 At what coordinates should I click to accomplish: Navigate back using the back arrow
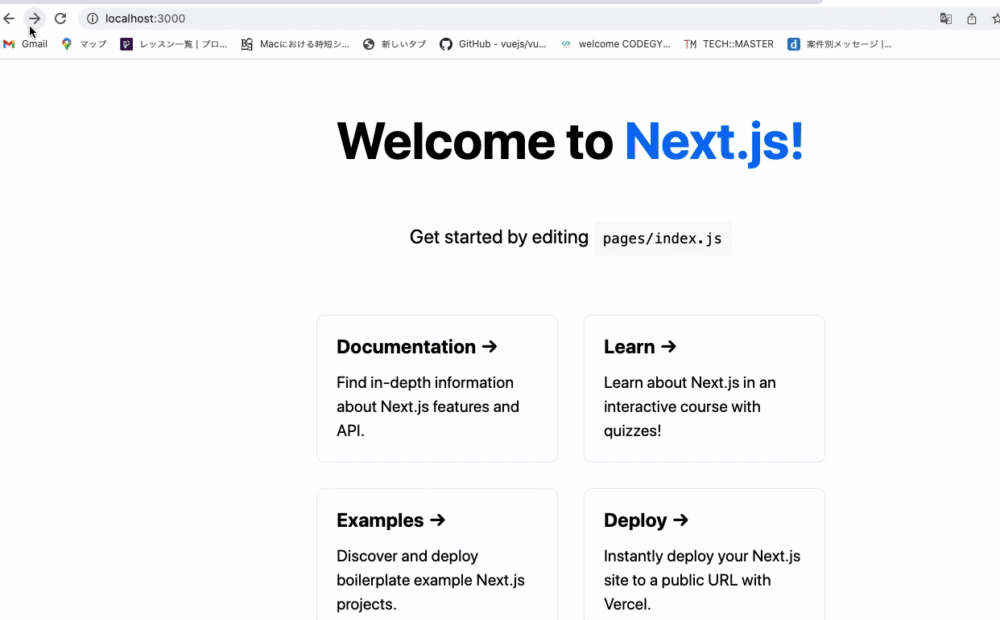click(x=10, y=17)
